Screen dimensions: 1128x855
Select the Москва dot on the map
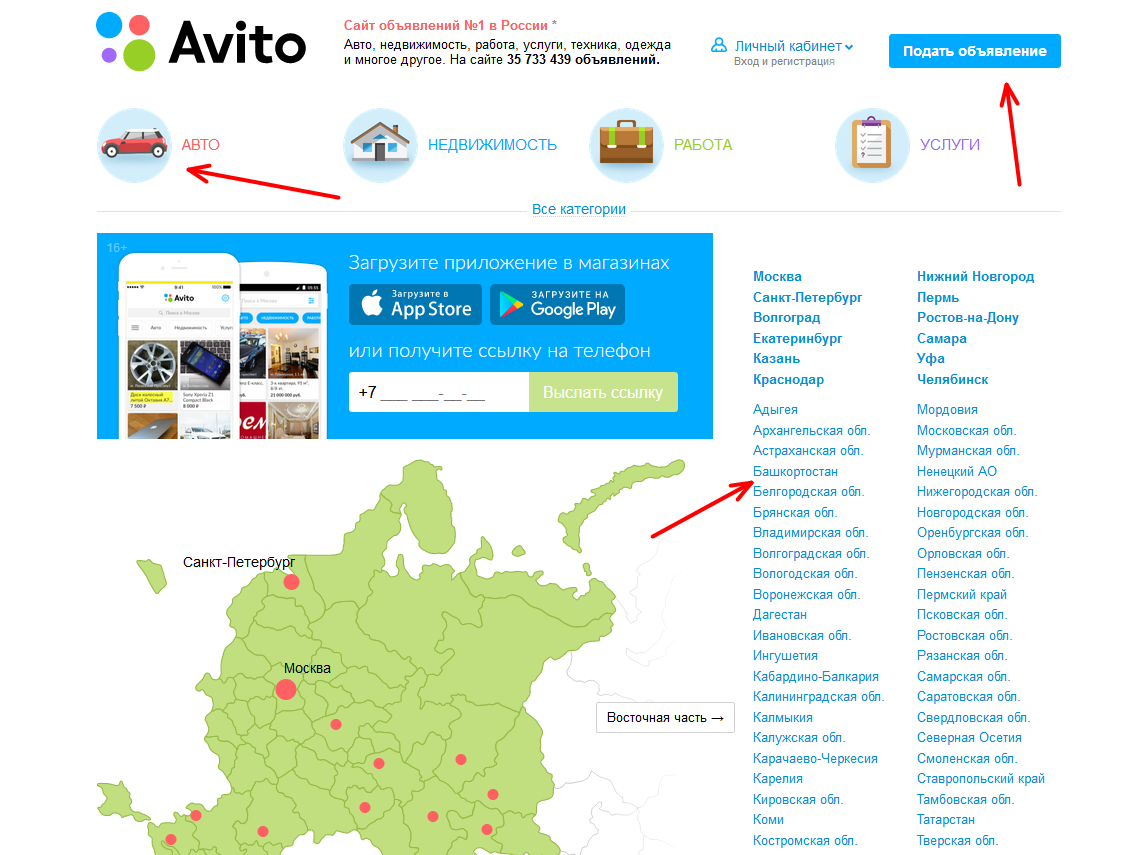286,689
